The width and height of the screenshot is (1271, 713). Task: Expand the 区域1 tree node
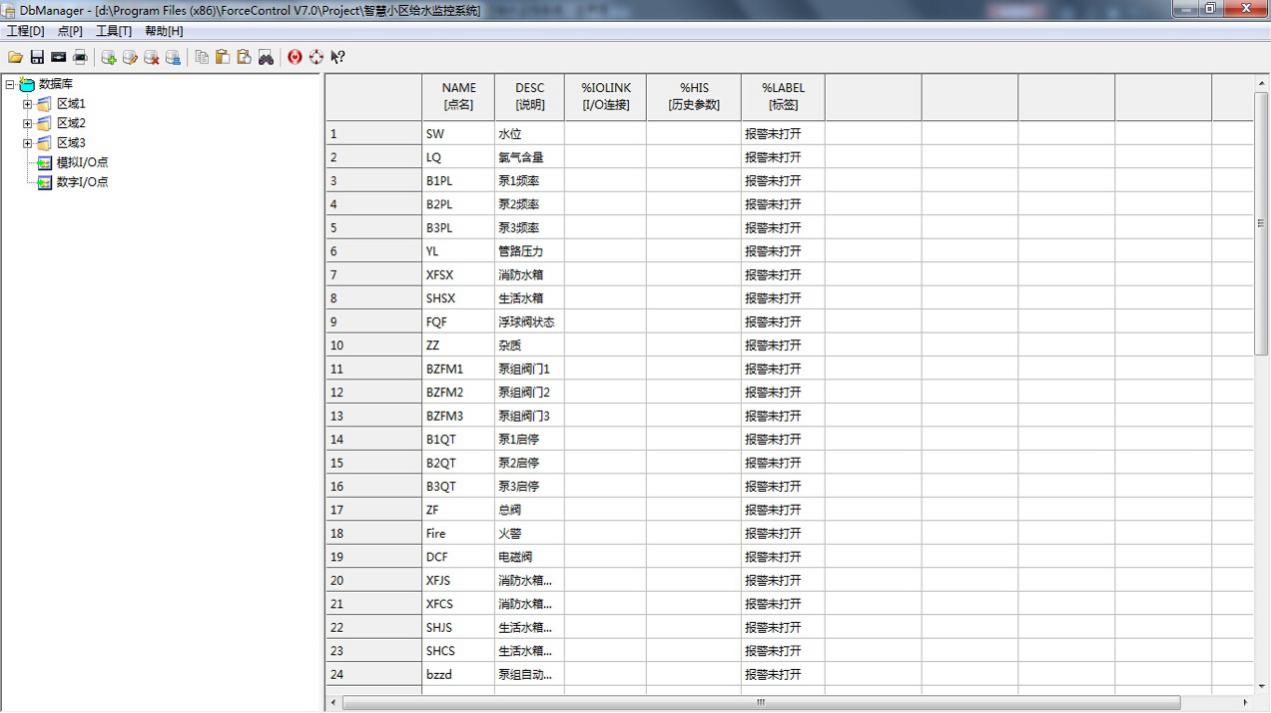click(28, 103)
